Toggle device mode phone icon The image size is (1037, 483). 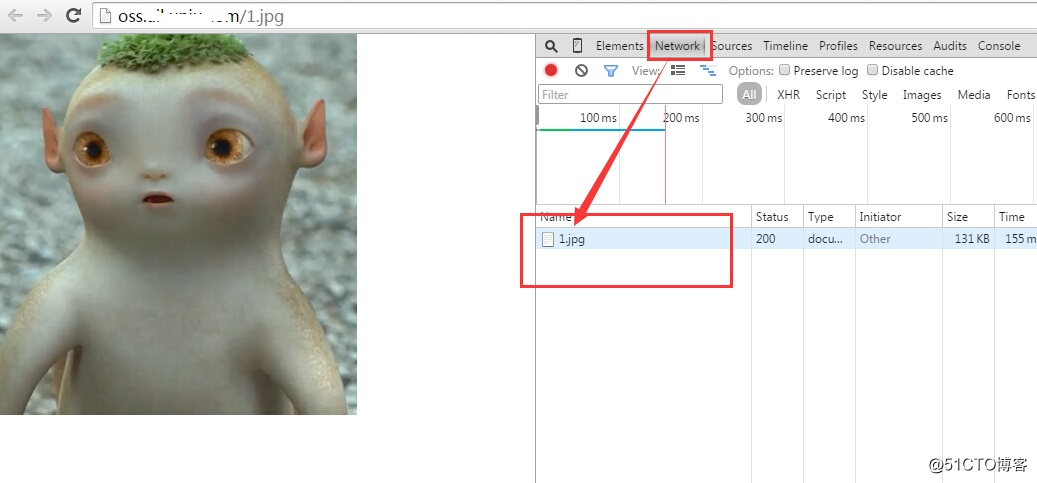[x=577, y=46]
